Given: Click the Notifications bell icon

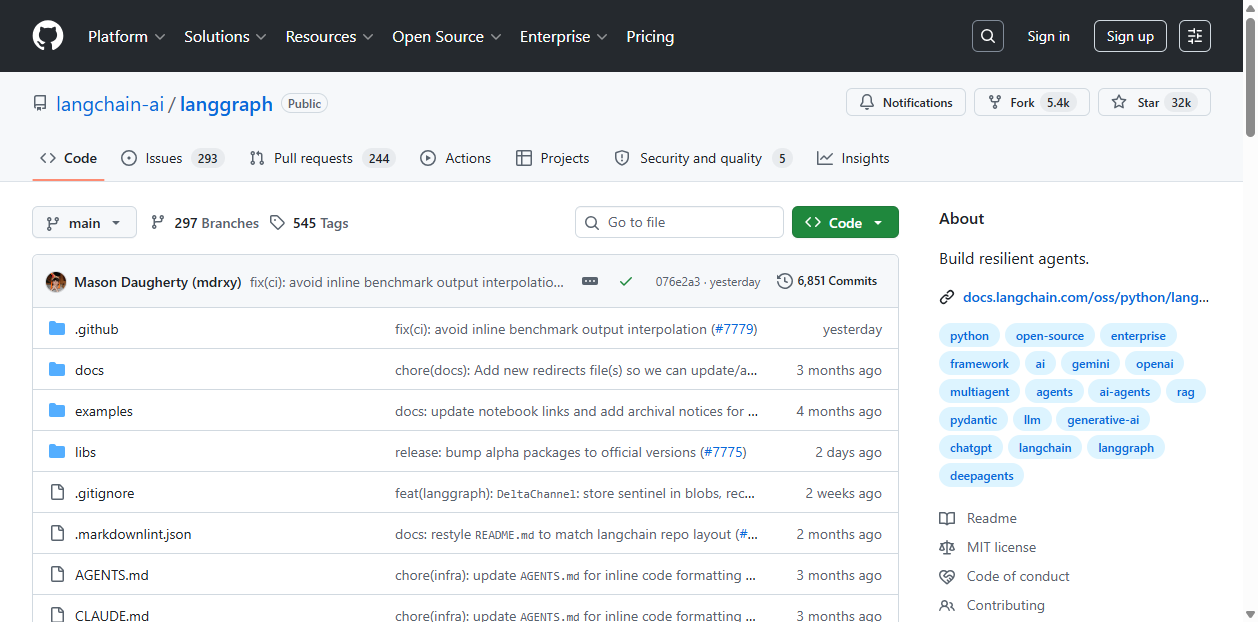Looking at the screenshot, I should [x=866, y=103].
